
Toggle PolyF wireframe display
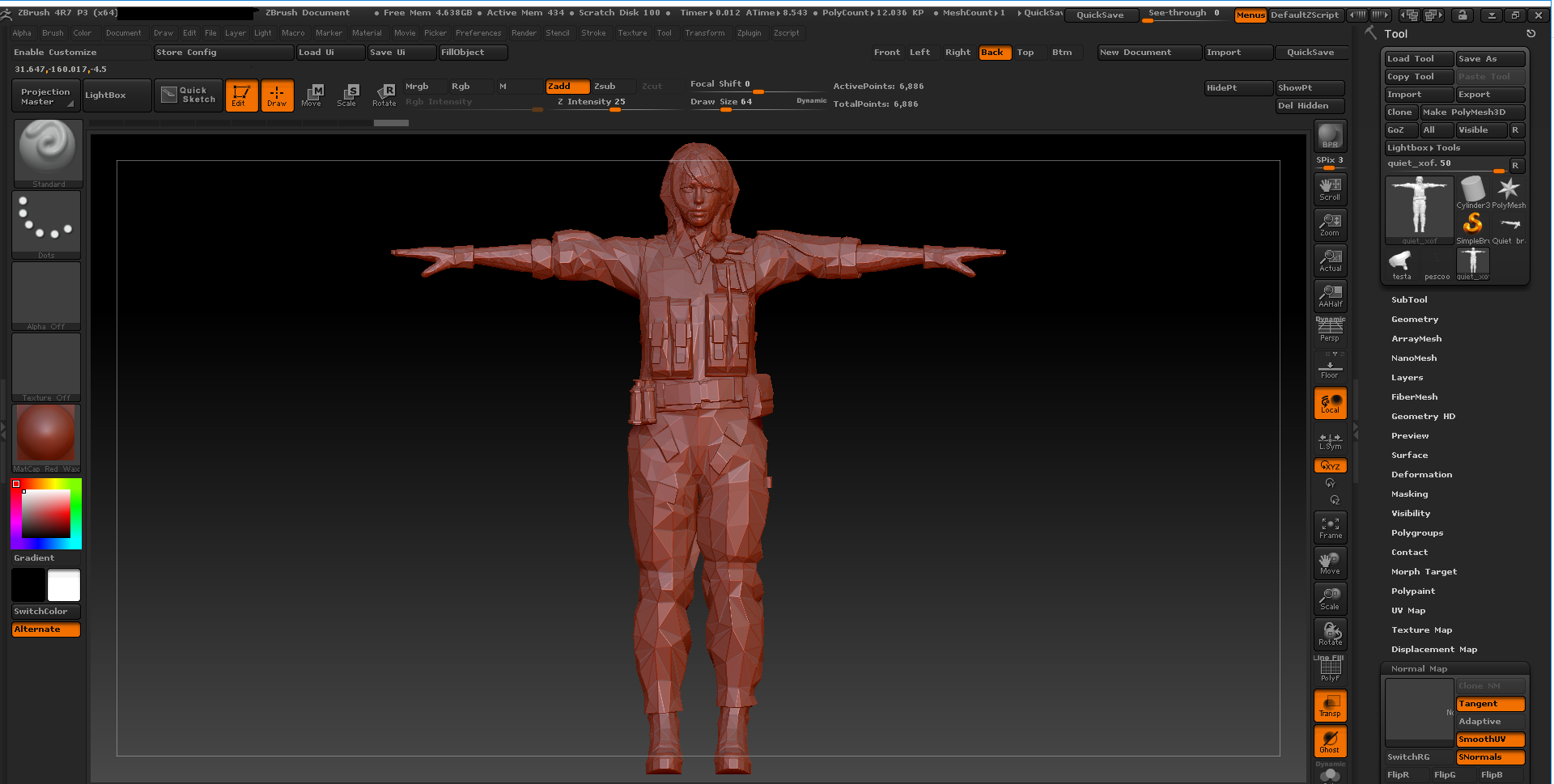pos(1330,670)
